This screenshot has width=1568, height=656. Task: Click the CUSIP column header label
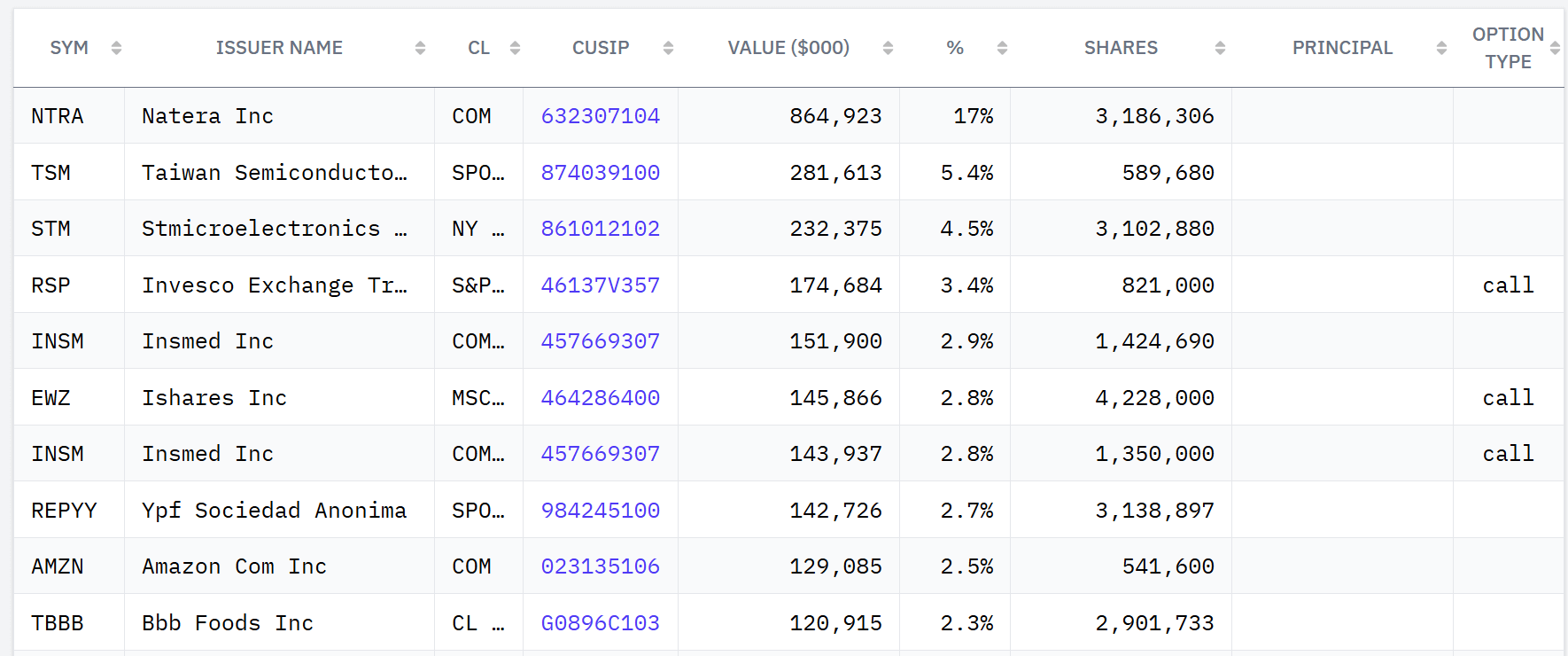(601, 48)
